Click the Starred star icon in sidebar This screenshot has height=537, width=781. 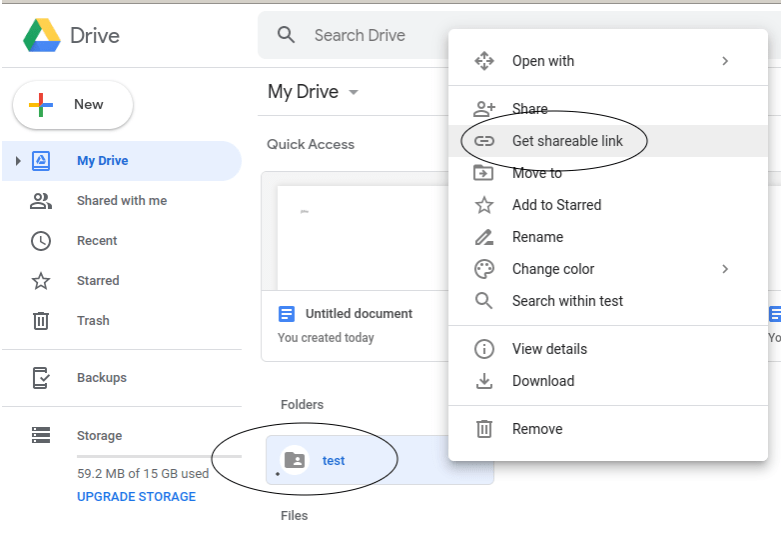click(41, 281)
